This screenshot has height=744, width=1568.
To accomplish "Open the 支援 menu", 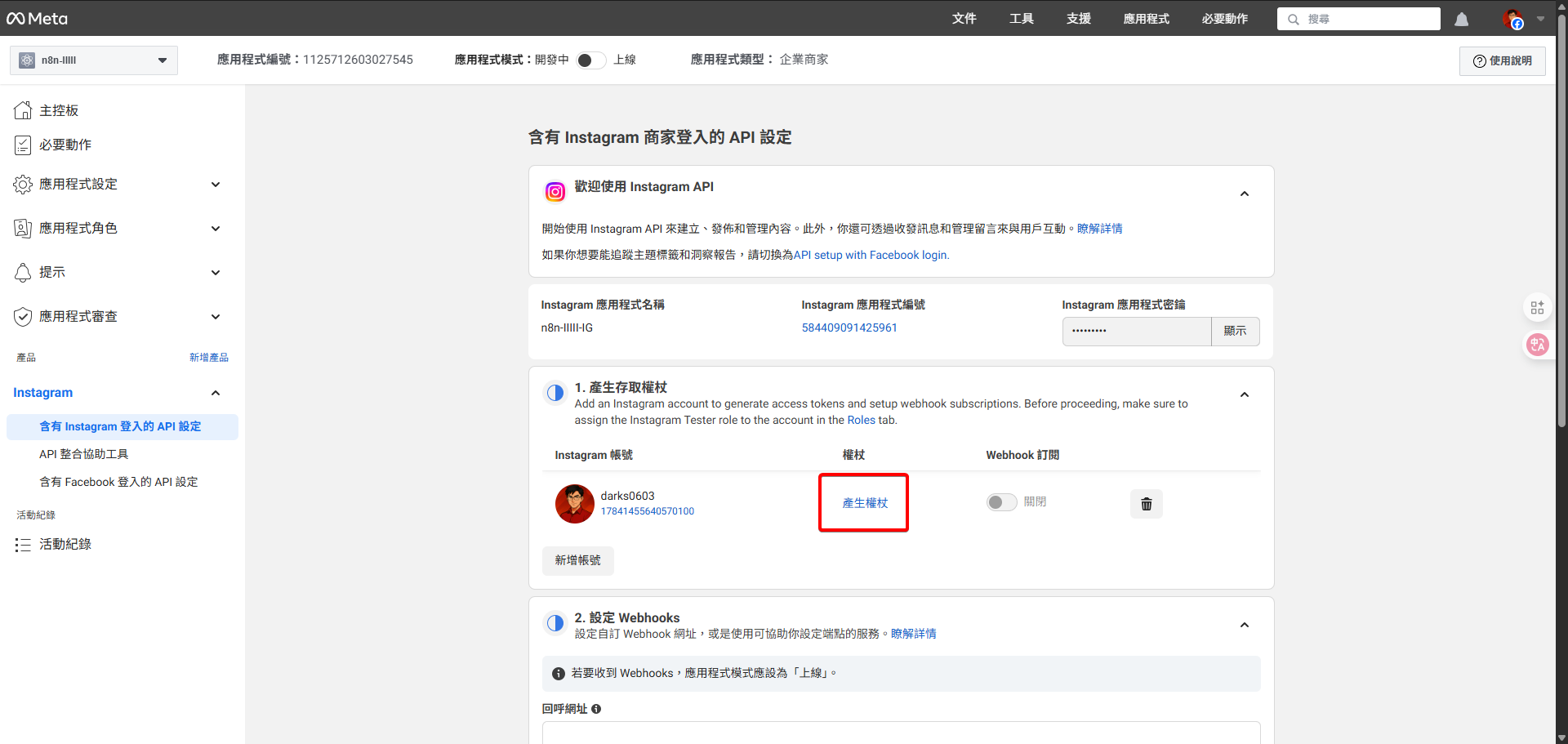I will 1077,19.
